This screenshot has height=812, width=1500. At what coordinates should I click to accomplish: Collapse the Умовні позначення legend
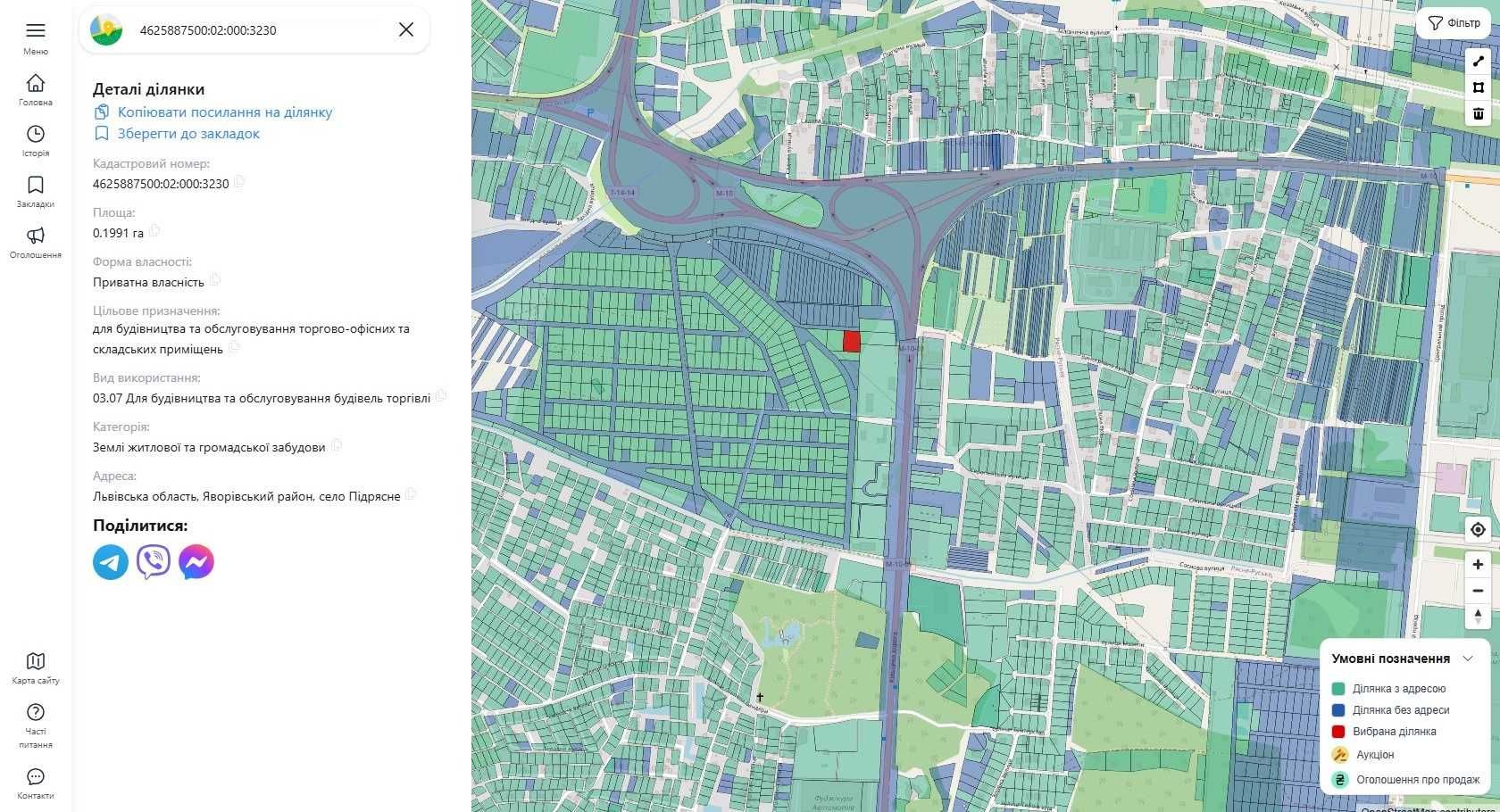click(x=1468, y=659)
